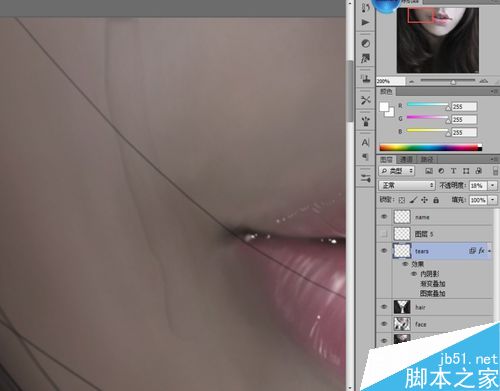Click the G color slider
Image resolution: width=500 pixels, height=391 pixels.
point(428,117)
